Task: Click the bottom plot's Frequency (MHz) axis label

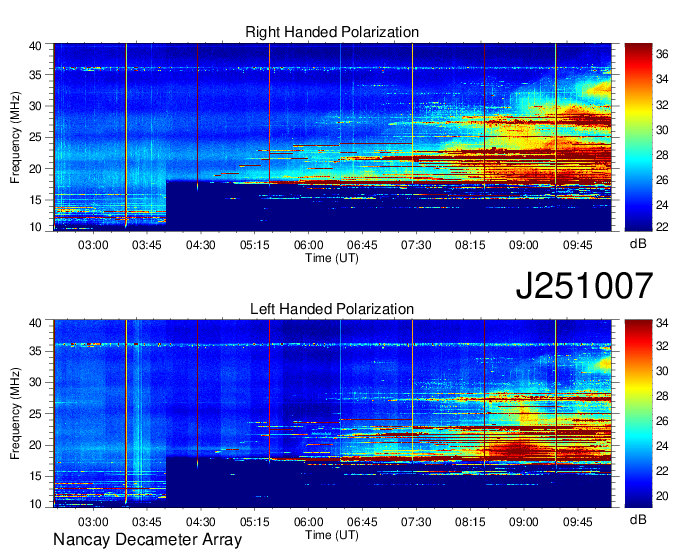Action: (x=15, y=413)
